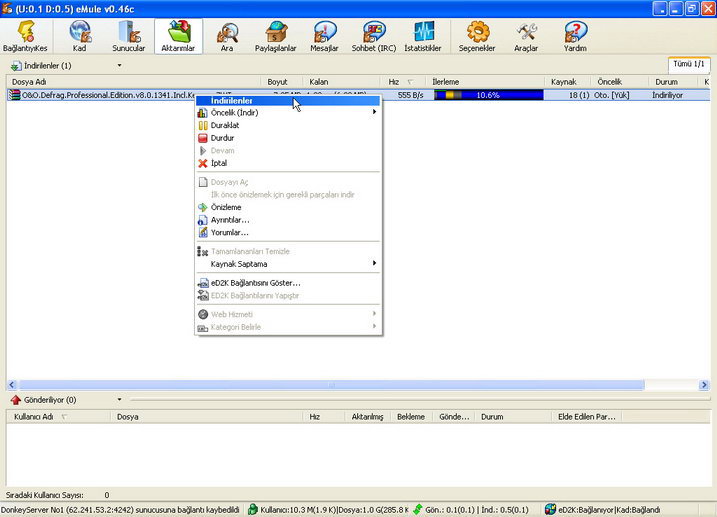717x517 pixels.
Task: Click the horizontal scrollbar thumb of downloads list
Action: [332, 385]
